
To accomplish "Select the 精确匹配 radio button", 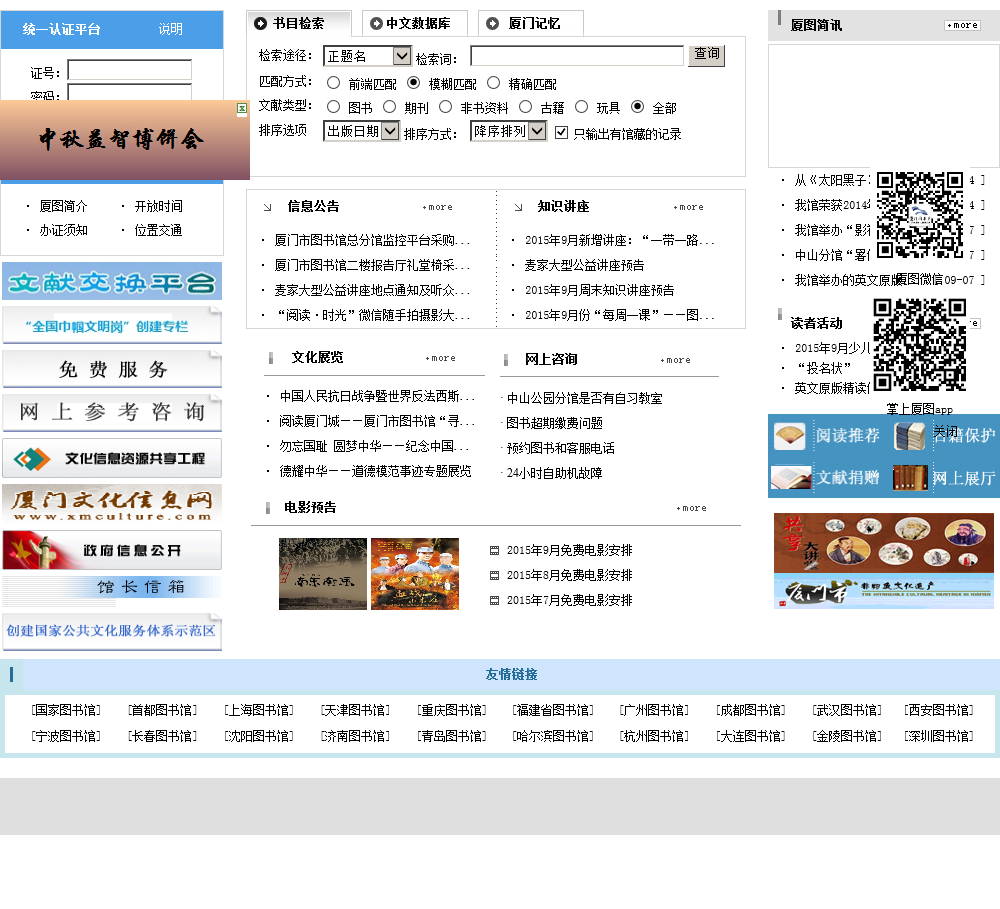I will coord(494,83).
